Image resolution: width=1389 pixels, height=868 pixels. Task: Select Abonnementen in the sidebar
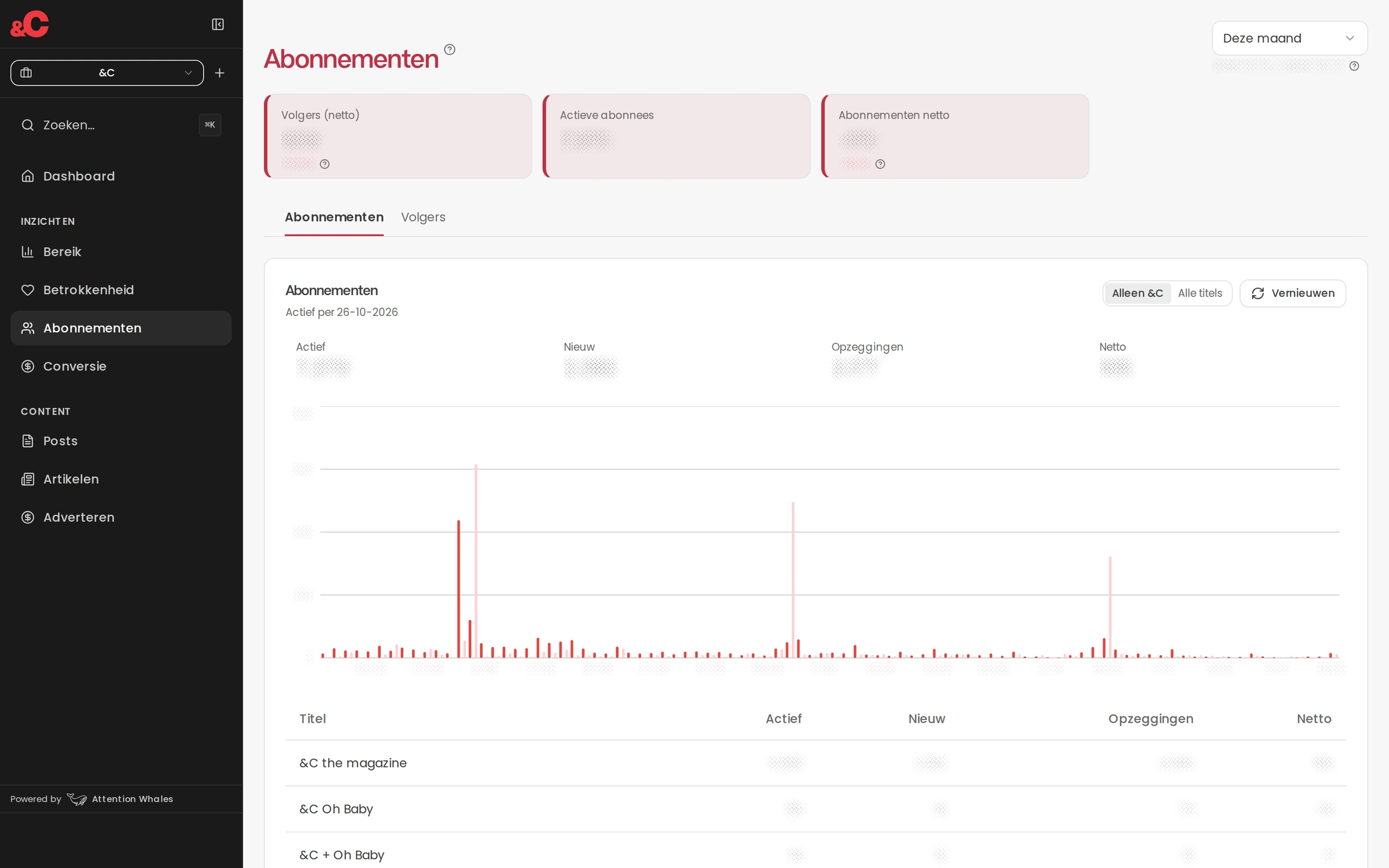coord(121,328)
